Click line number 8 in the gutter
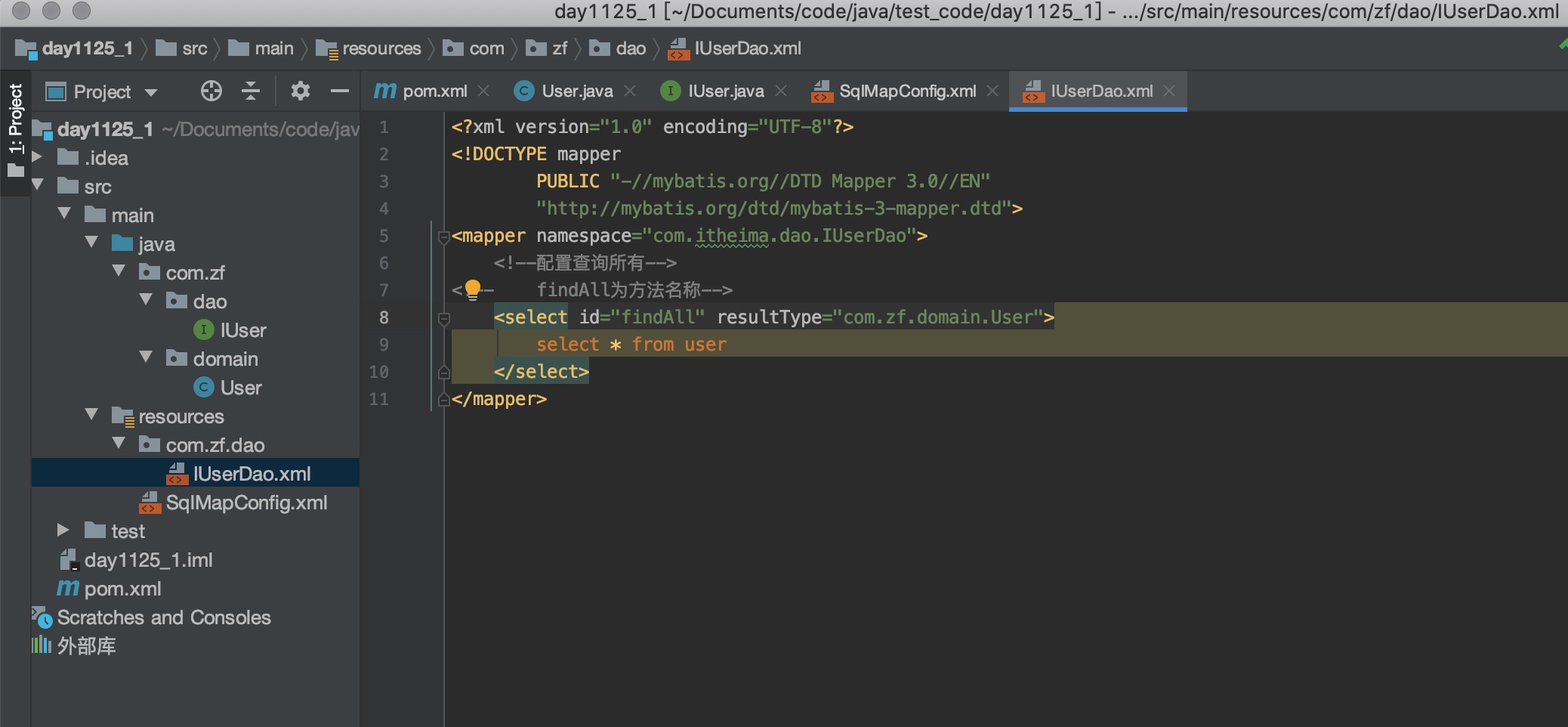 pyautogui.click(x=384, y=317)
